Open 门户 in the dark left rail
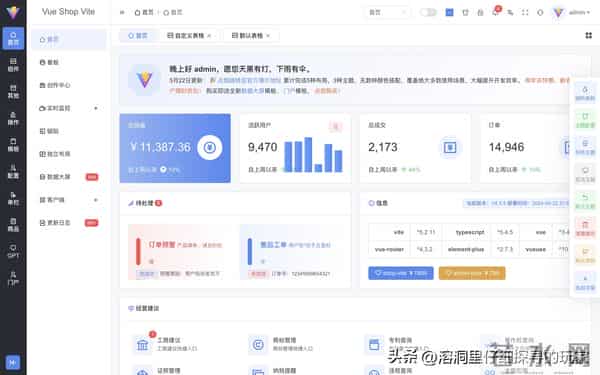Screen dimensions: 600x375 pyautogui.click(x=13, y=278)
